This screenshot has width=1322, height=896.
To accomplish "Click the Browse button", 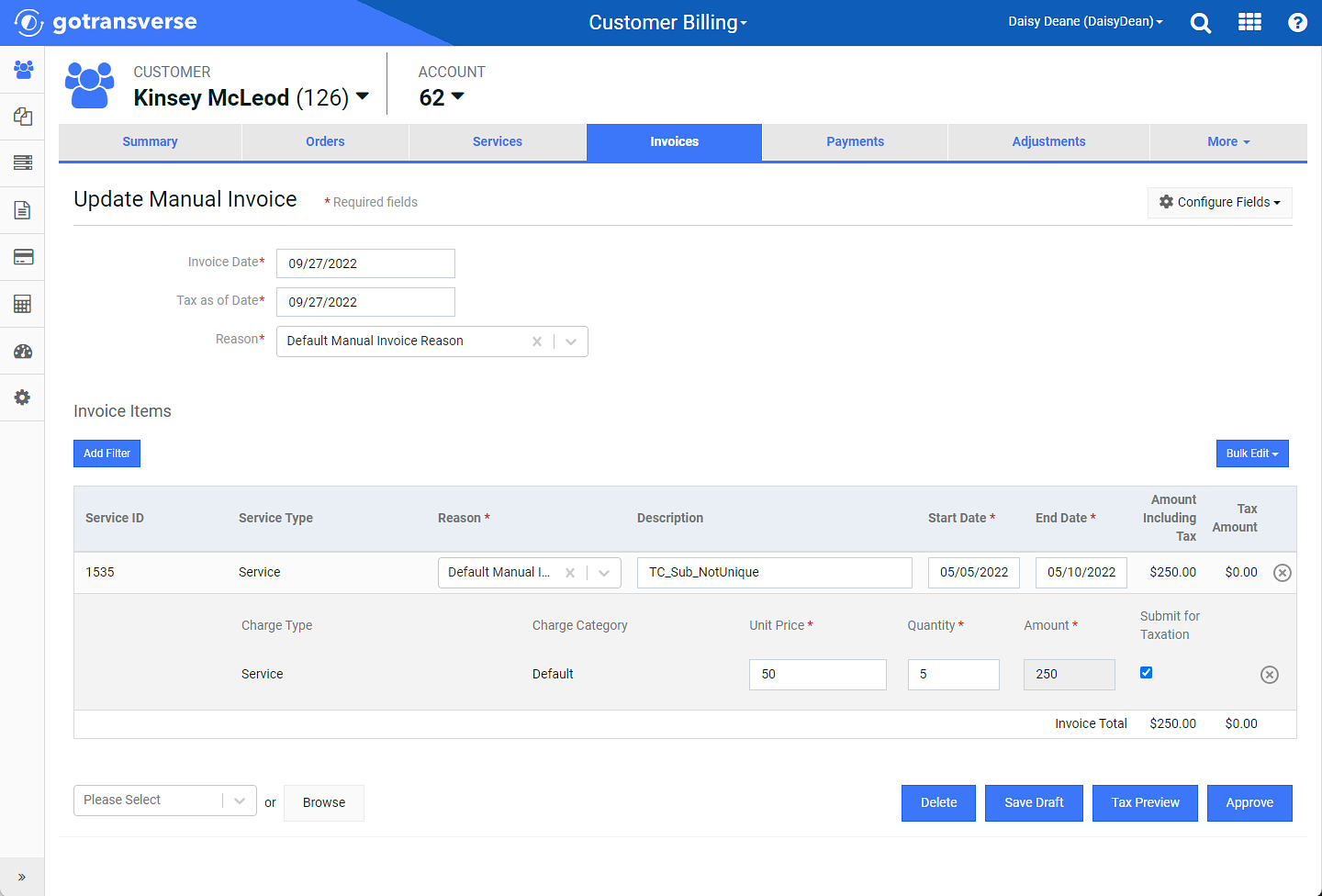I will click(x=324, y=803).
